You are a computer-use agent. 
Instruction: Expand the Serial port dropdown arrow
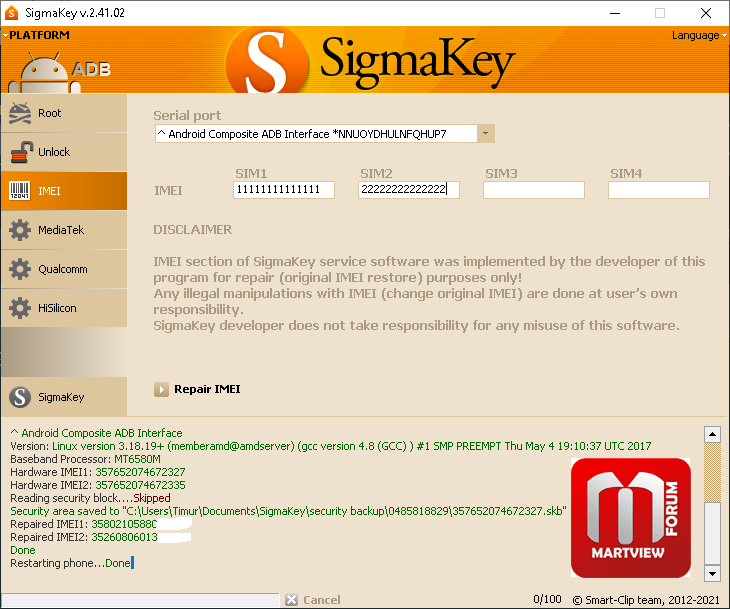[x=486, y=134]
